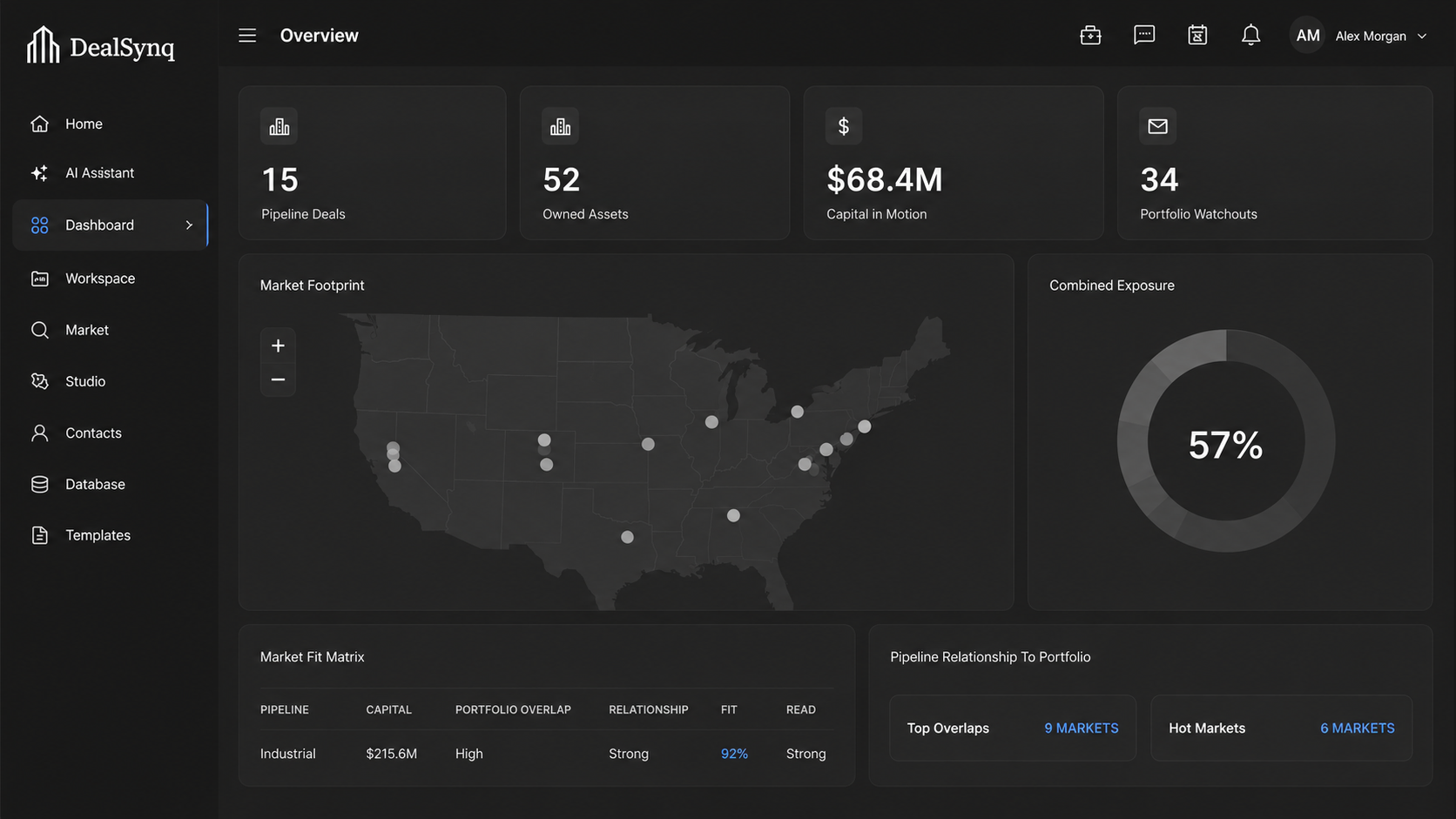The width and height of the screenshot is (1456, 819).
Task: Click the PIPELINE column header
Action: (x=285, y=710)
